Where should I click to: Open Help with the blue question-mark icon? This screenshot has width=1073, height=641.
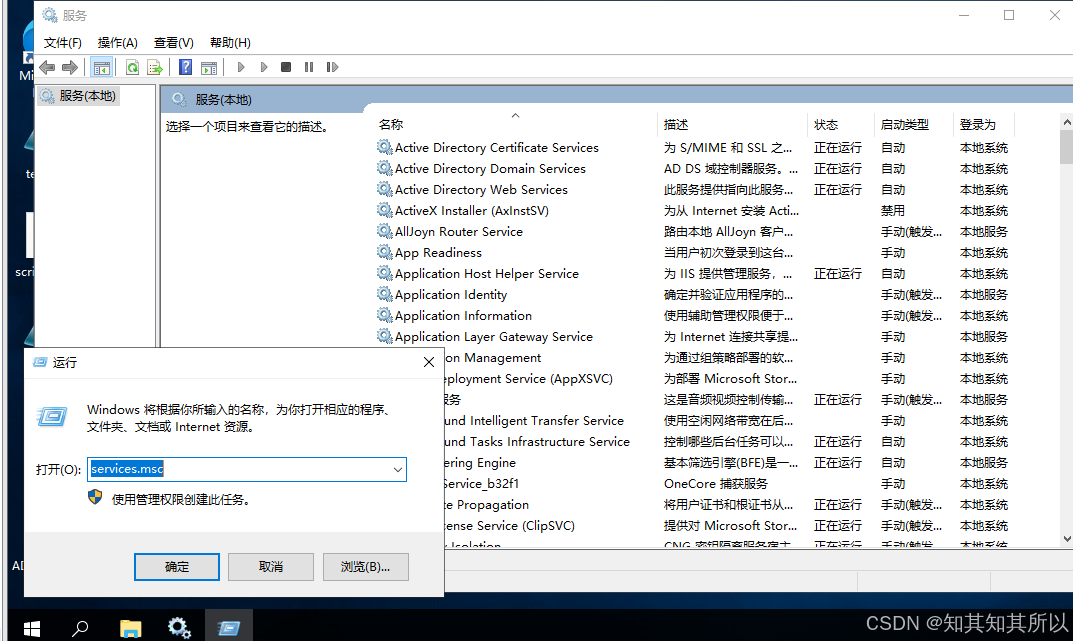[185, 67]
